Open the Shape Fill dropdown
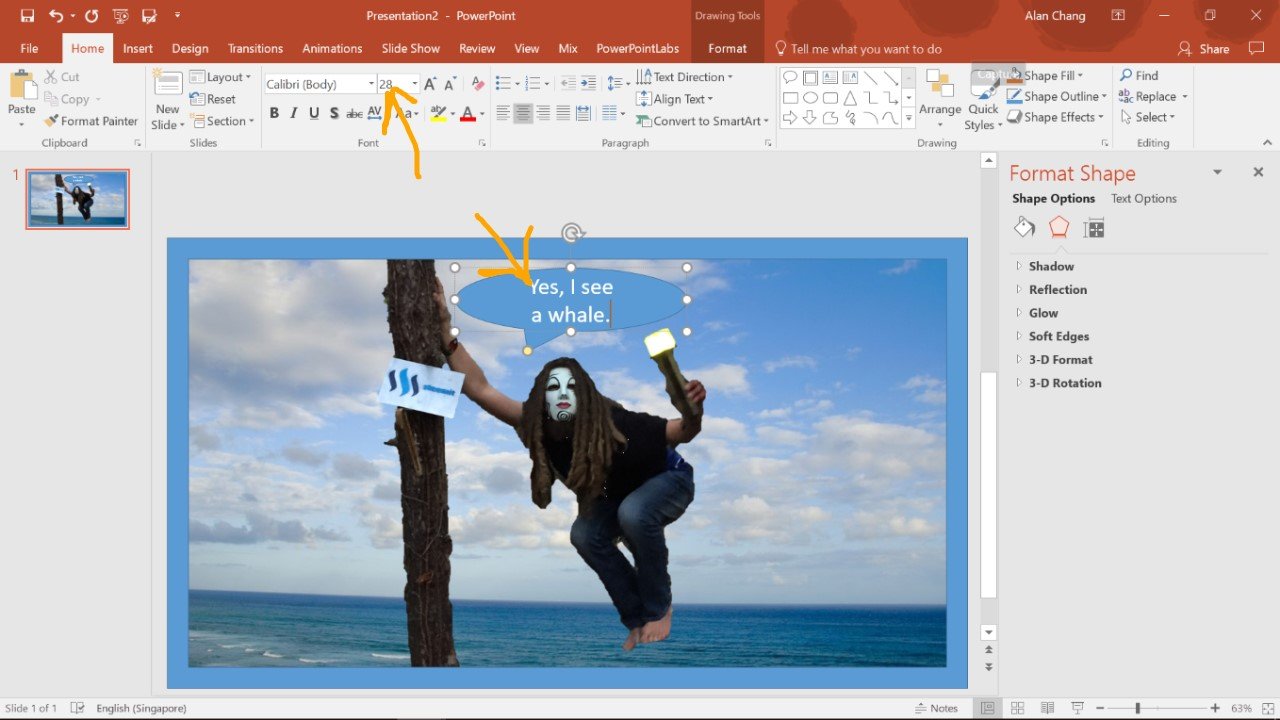Screen dimensions: 1280x720 [1046, 76]
